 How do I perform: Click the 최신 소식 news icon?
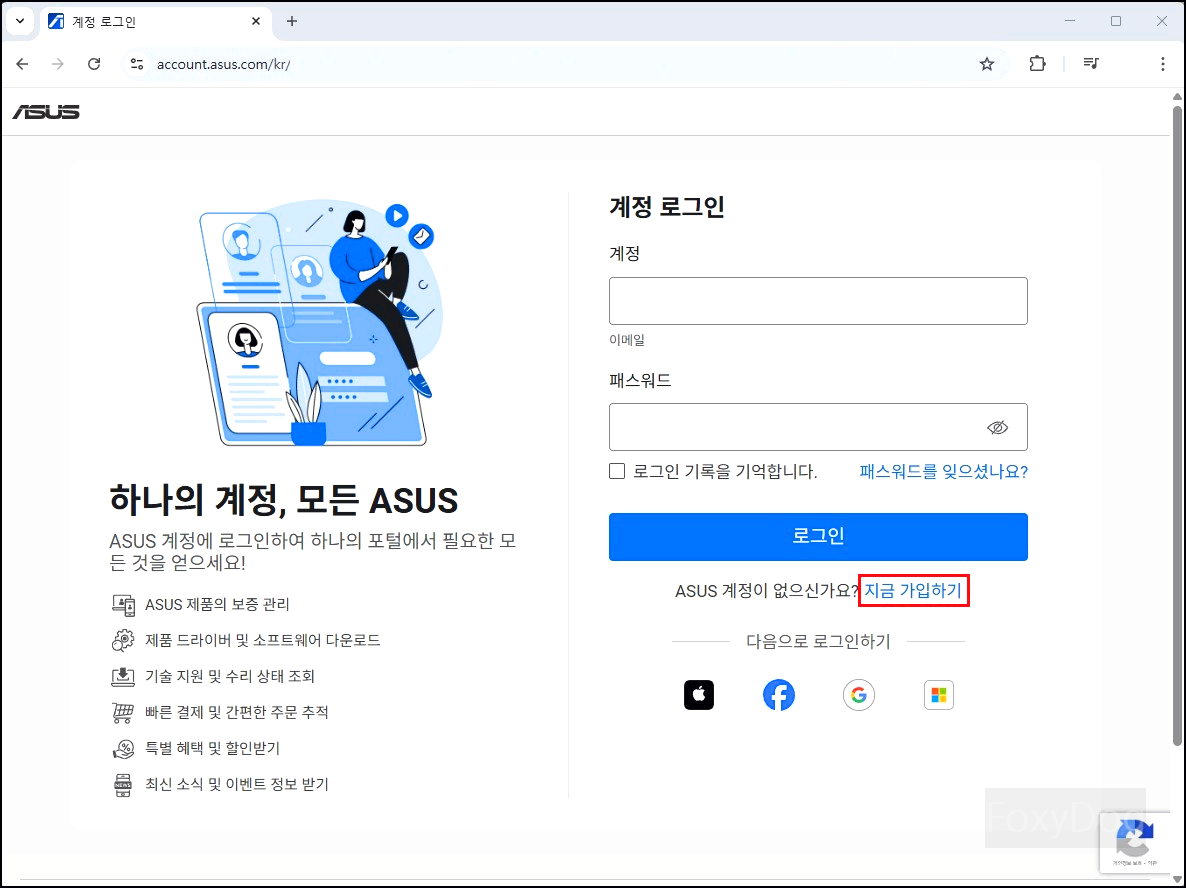click(123, 784)
